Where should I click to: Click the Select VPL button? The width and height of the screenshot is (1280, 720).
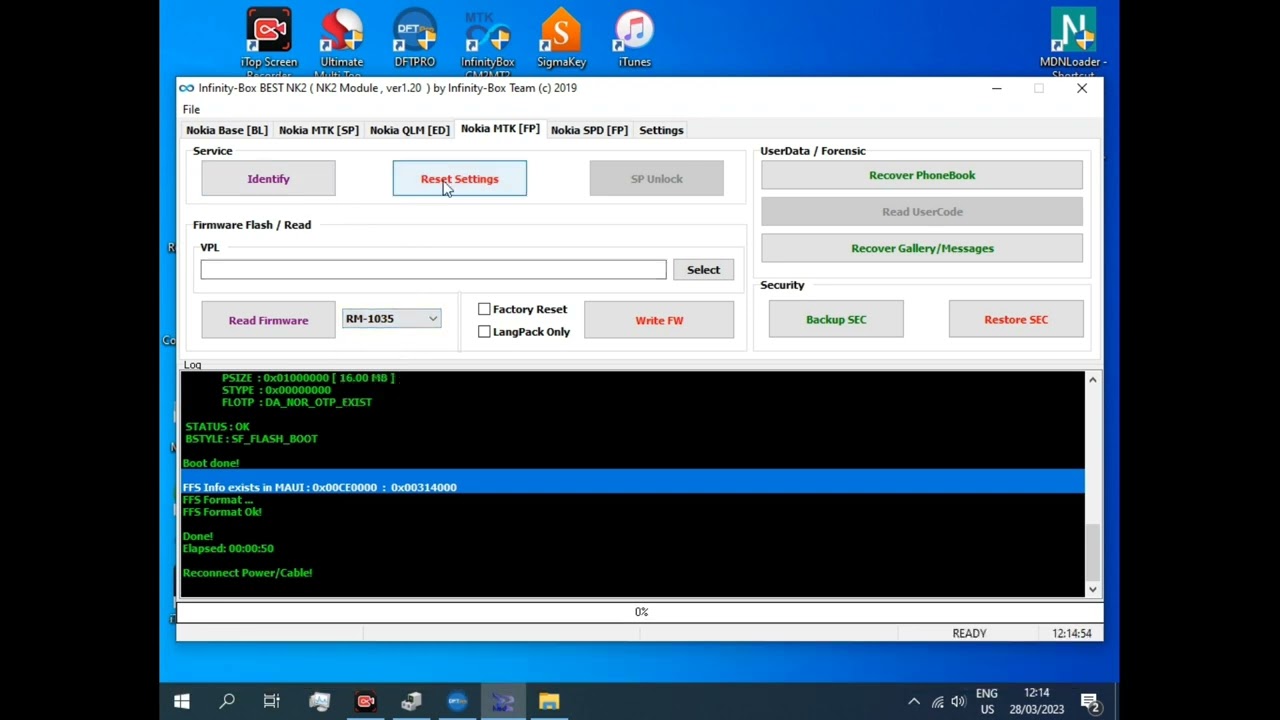point(703,270)
